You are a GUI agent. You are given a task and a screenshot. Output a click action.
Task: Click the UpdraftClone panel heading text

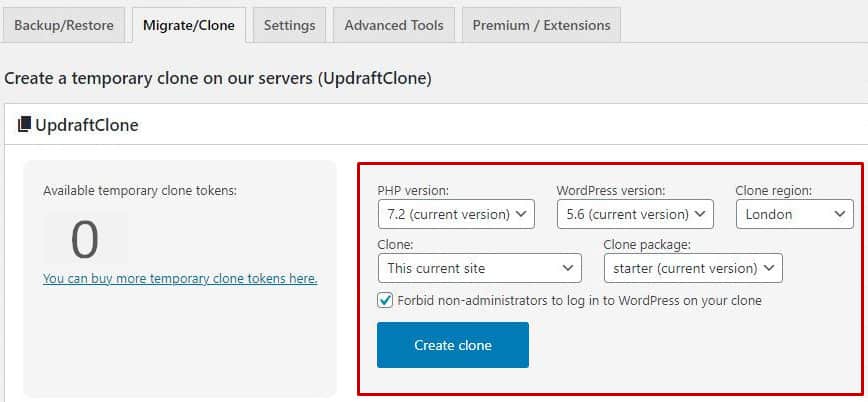(87, 125)
